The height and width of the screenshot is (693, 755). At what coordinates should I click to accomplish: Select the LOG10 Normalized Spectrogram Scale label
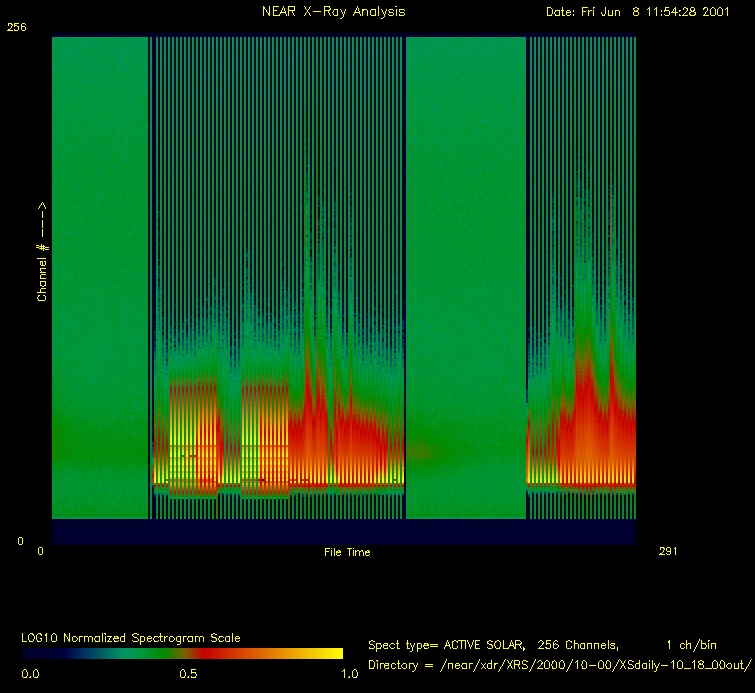tap(130, 637)
